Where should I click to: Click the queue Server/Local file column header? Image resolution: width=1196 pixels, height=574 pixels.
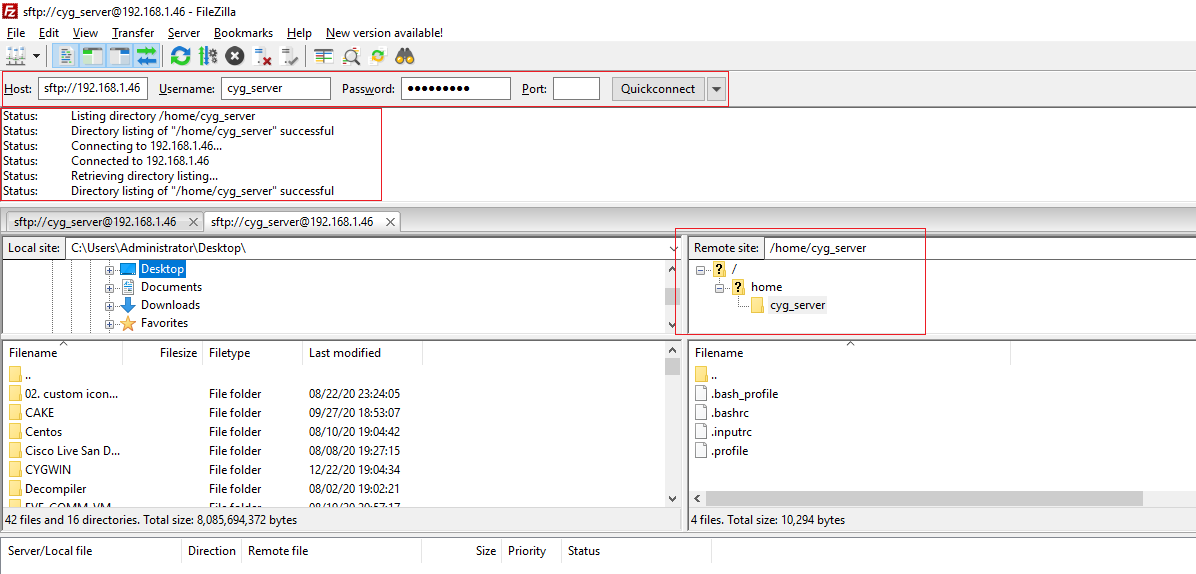[92, 551]
